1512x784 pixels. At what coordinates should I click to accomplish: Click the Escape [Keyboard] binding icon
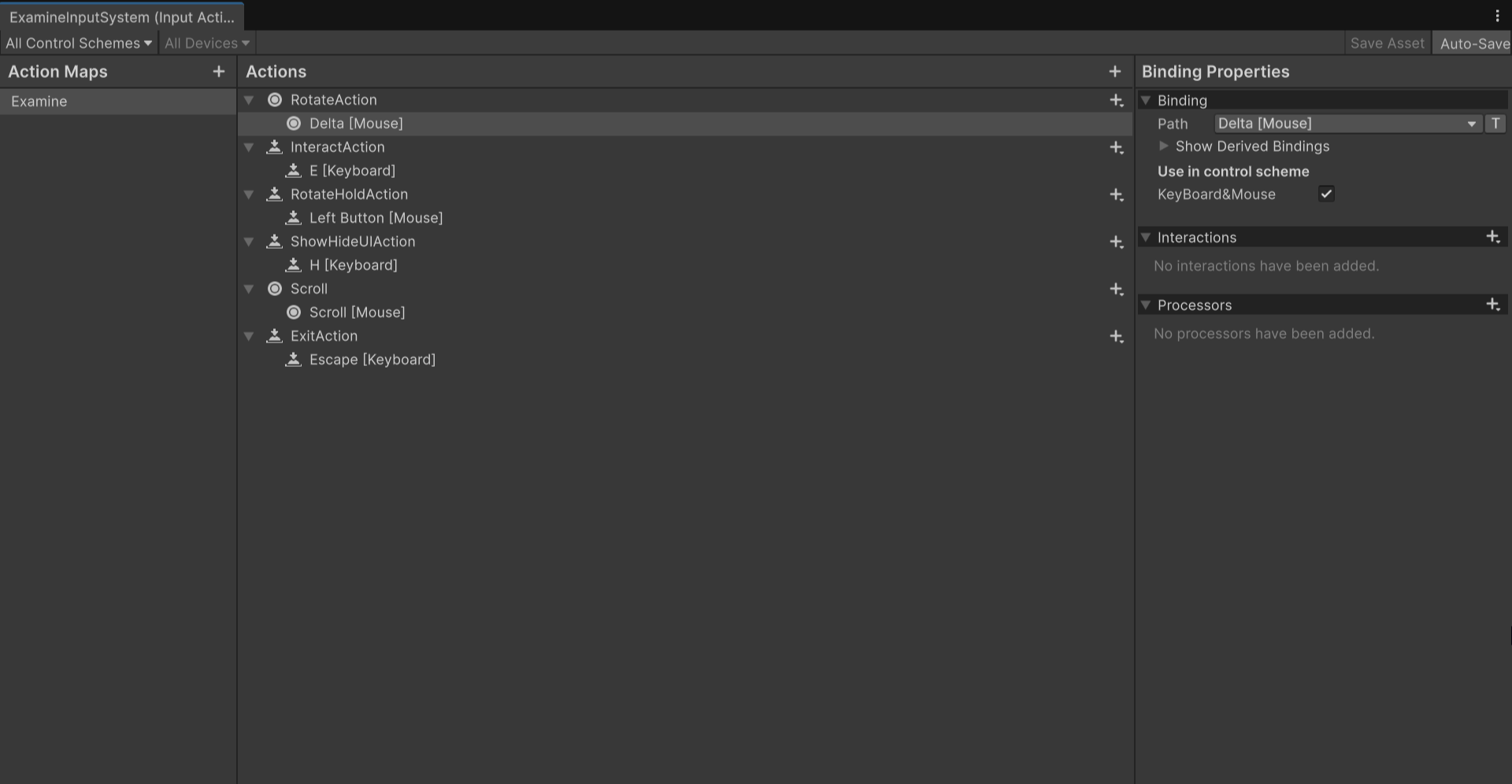click(293, 359)
